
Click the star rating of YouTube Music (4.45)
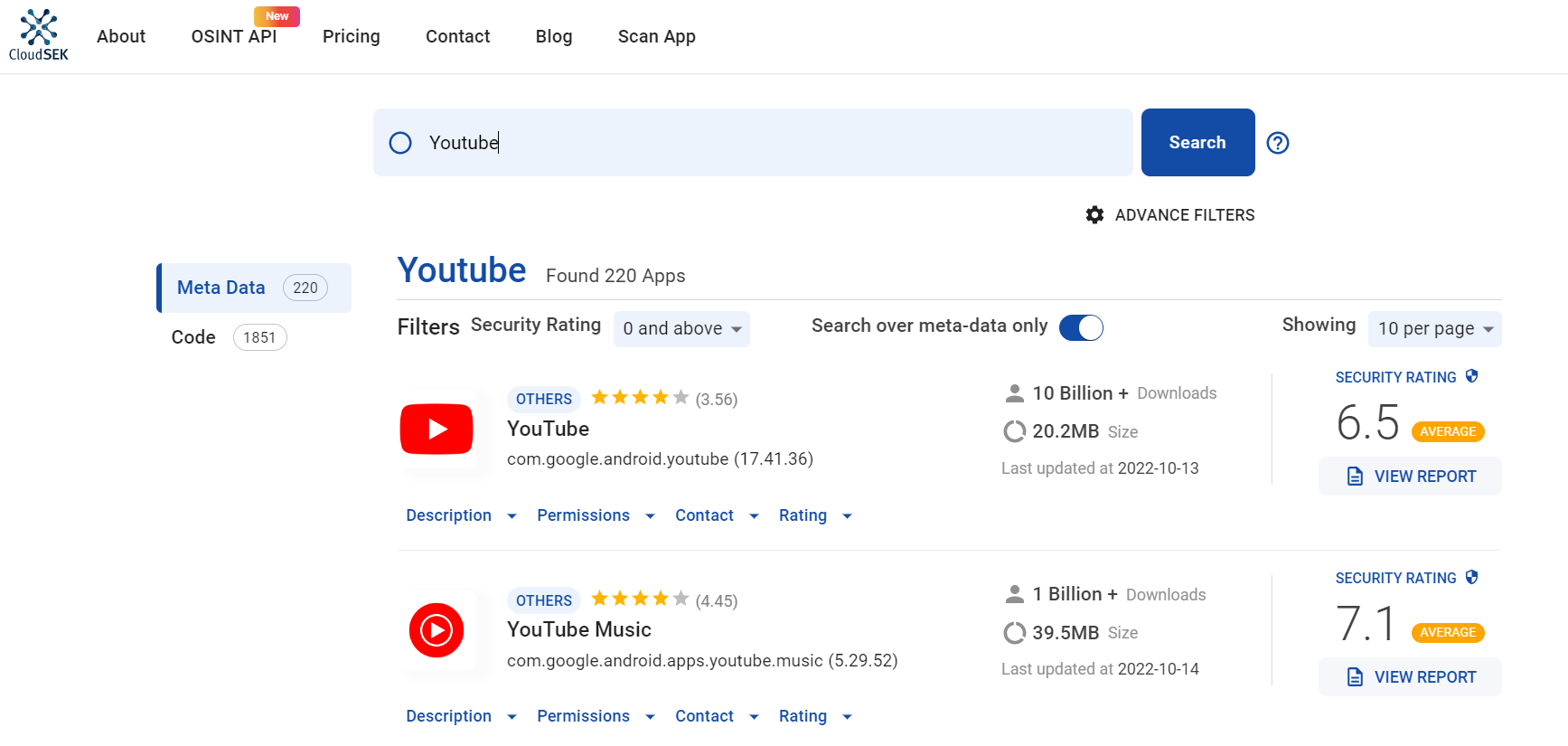pos(640,599)
